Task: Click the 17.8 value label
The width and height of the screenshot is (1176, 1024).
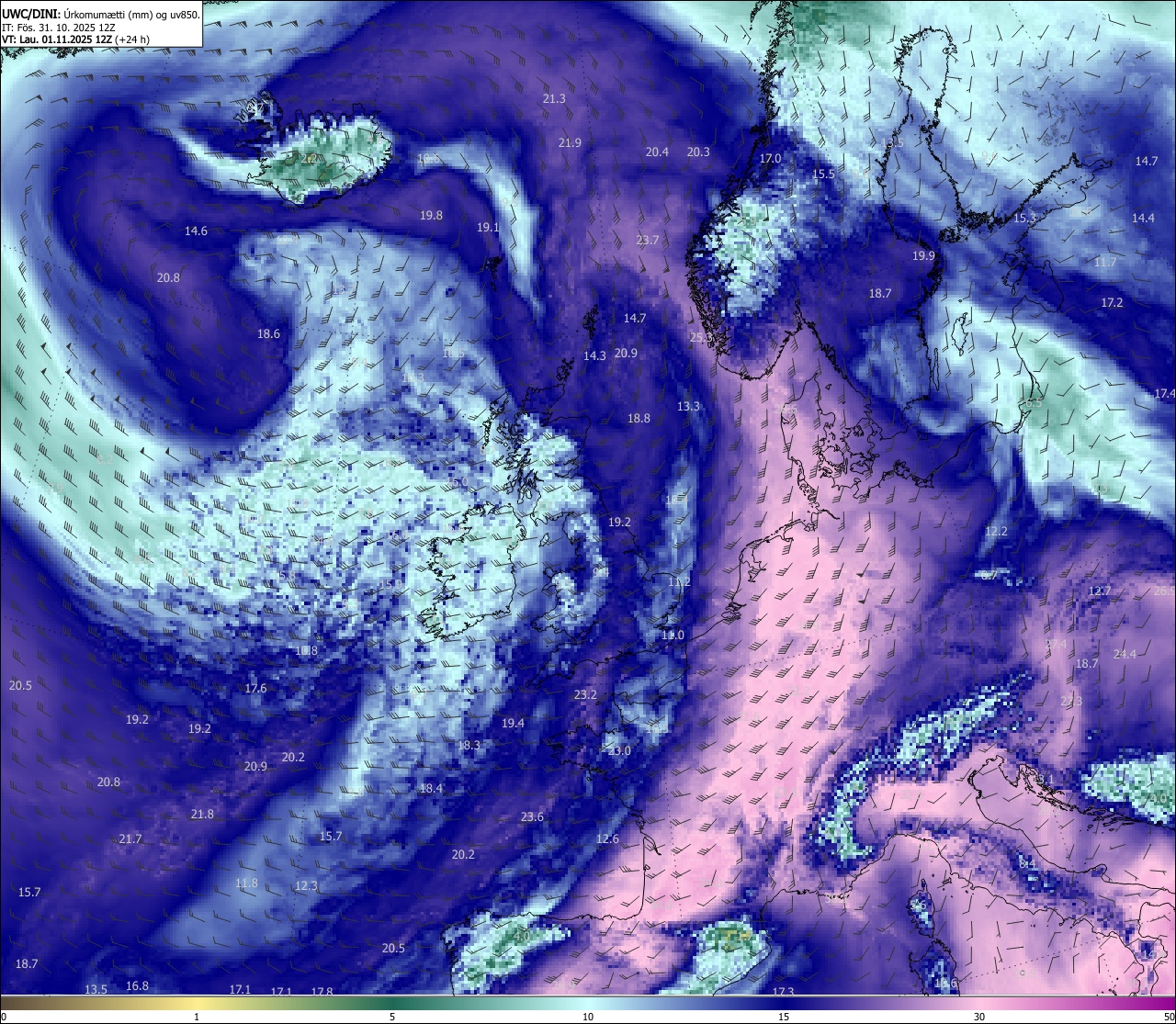Action: coord(322,992)
